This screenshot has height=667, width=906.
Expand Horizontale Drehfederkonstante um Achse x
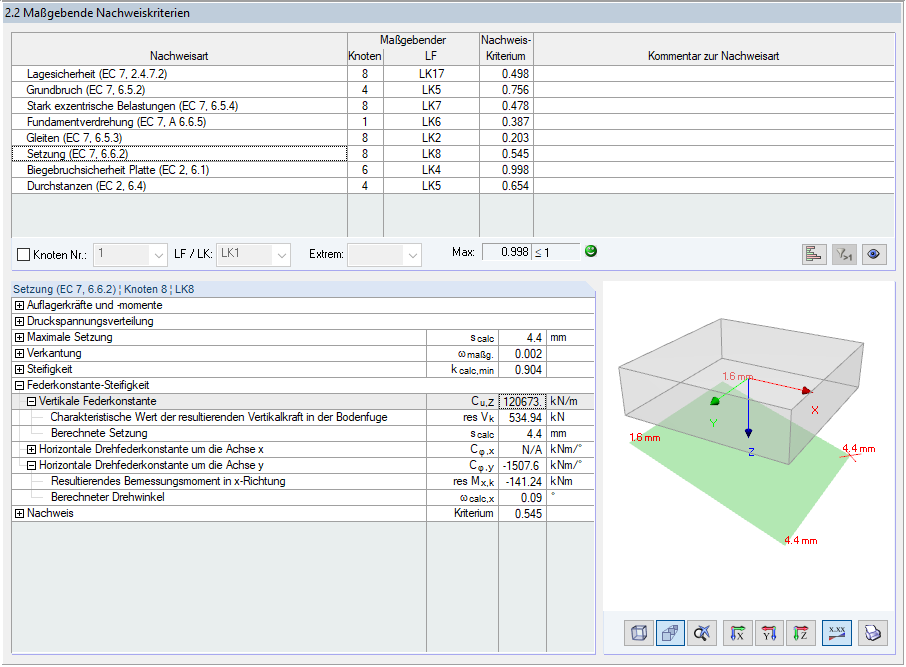pos(31,449)
